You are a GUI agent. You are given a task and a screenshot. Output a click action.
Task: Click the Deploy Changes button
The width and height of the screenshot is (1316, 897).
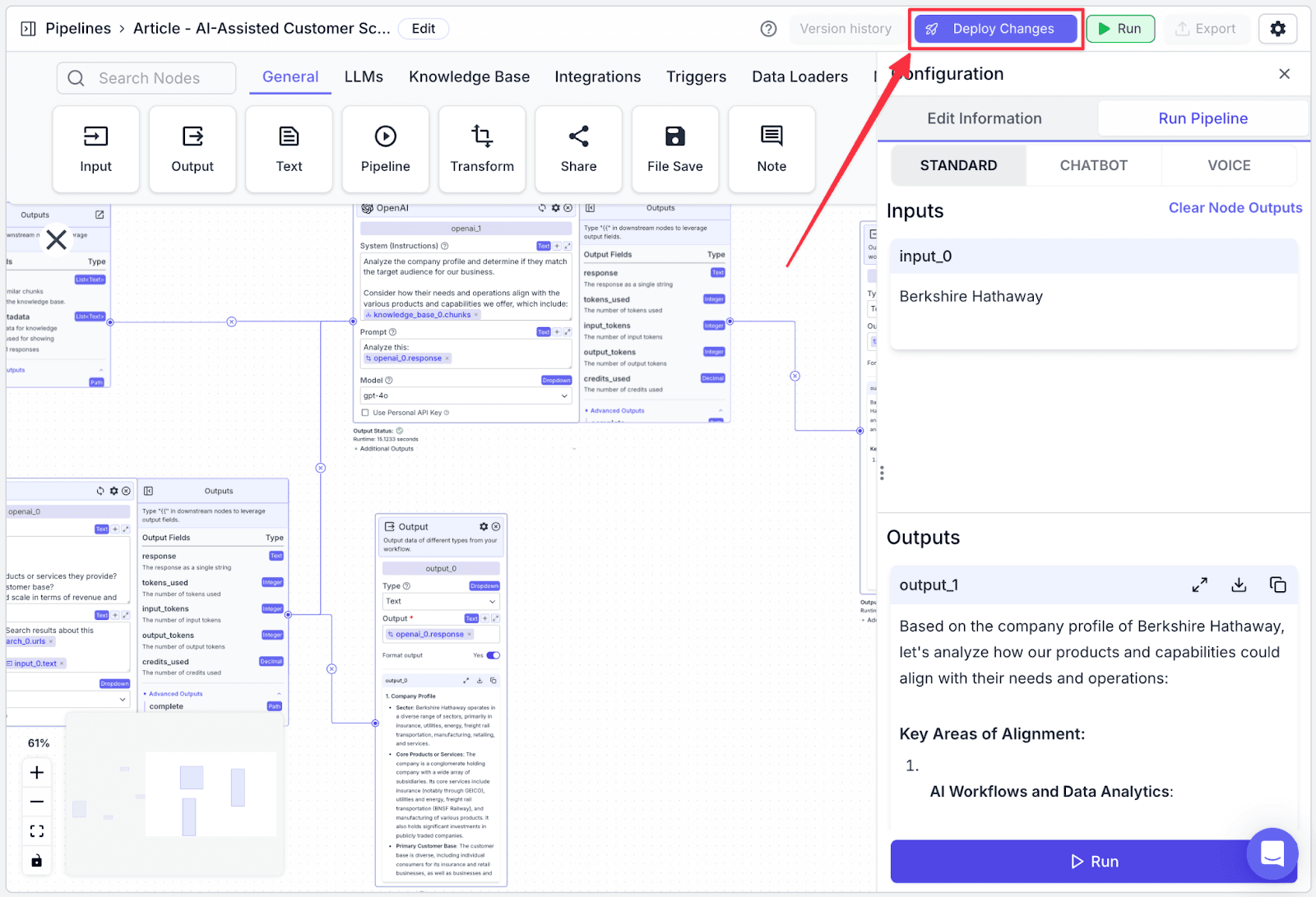(x=995, y=29)
